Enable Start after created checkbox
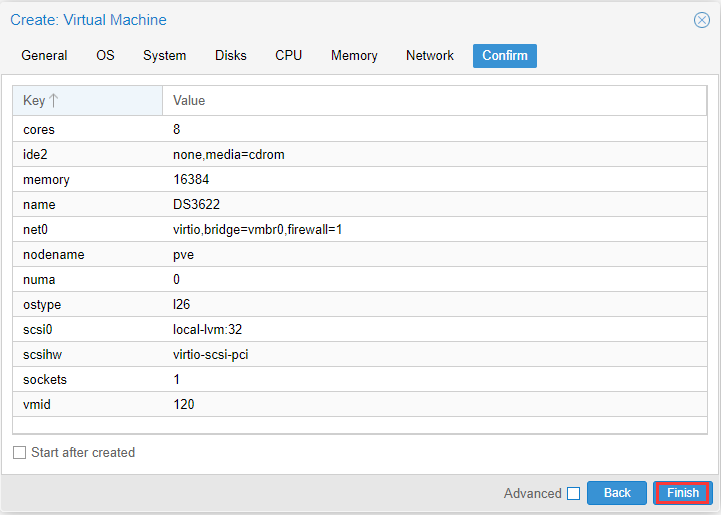This screenshot has height=515, width=721. [x=20, y=453]
